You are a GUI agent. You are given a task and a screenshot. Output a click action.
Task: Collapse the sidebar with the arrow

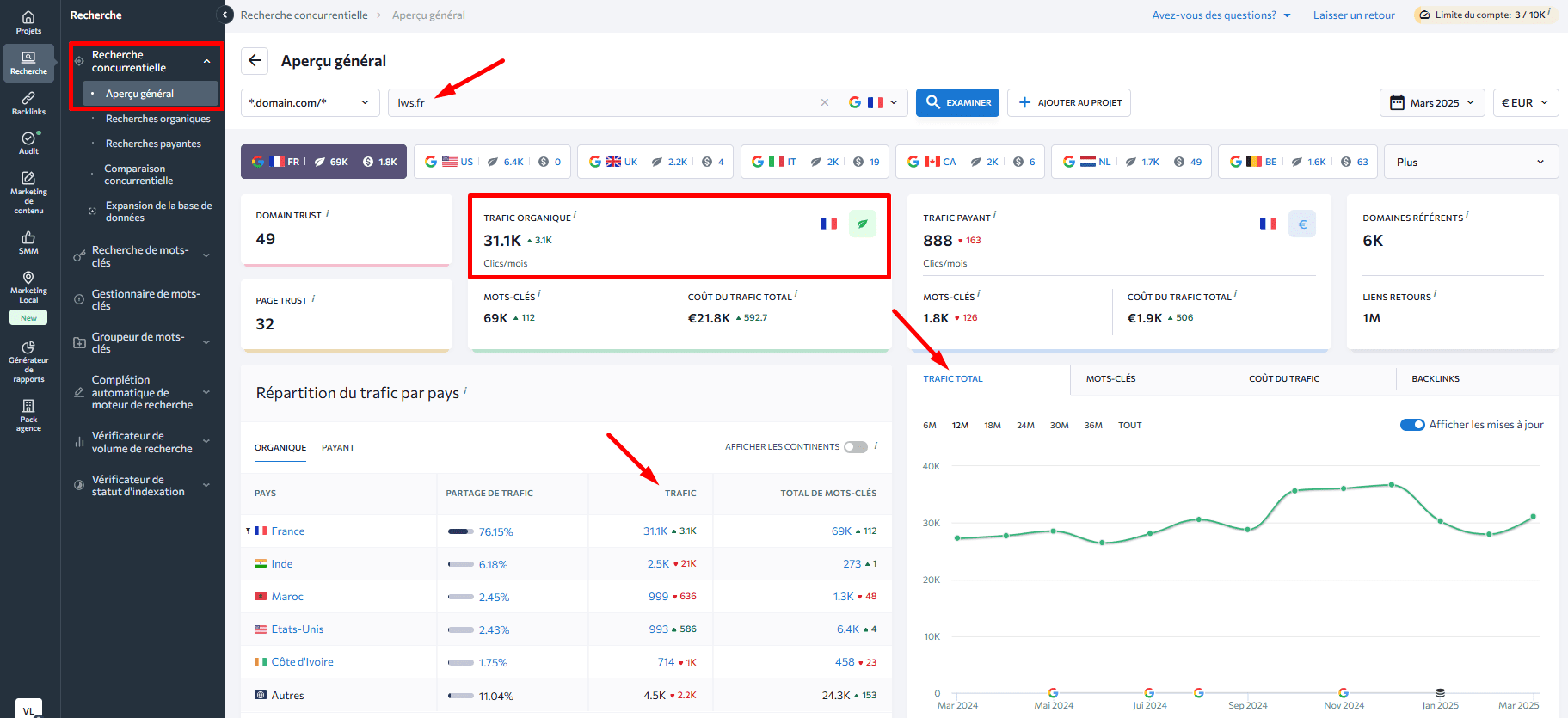(x=225, y=15)
